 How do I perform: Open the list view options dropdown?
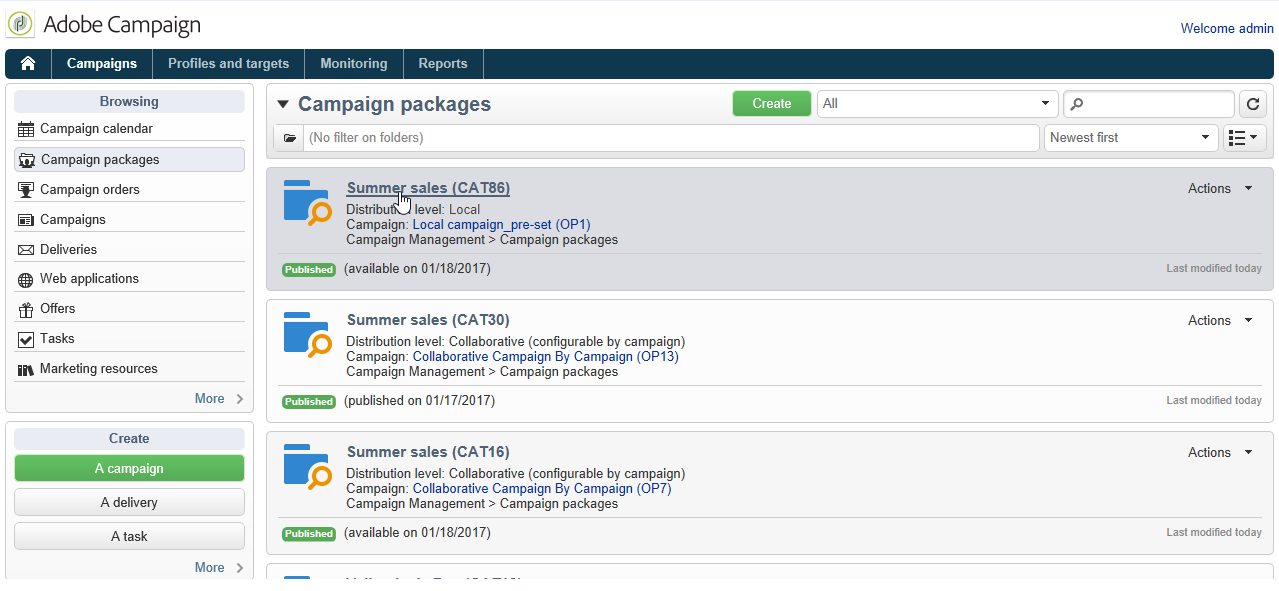[x=1245, y=138]
